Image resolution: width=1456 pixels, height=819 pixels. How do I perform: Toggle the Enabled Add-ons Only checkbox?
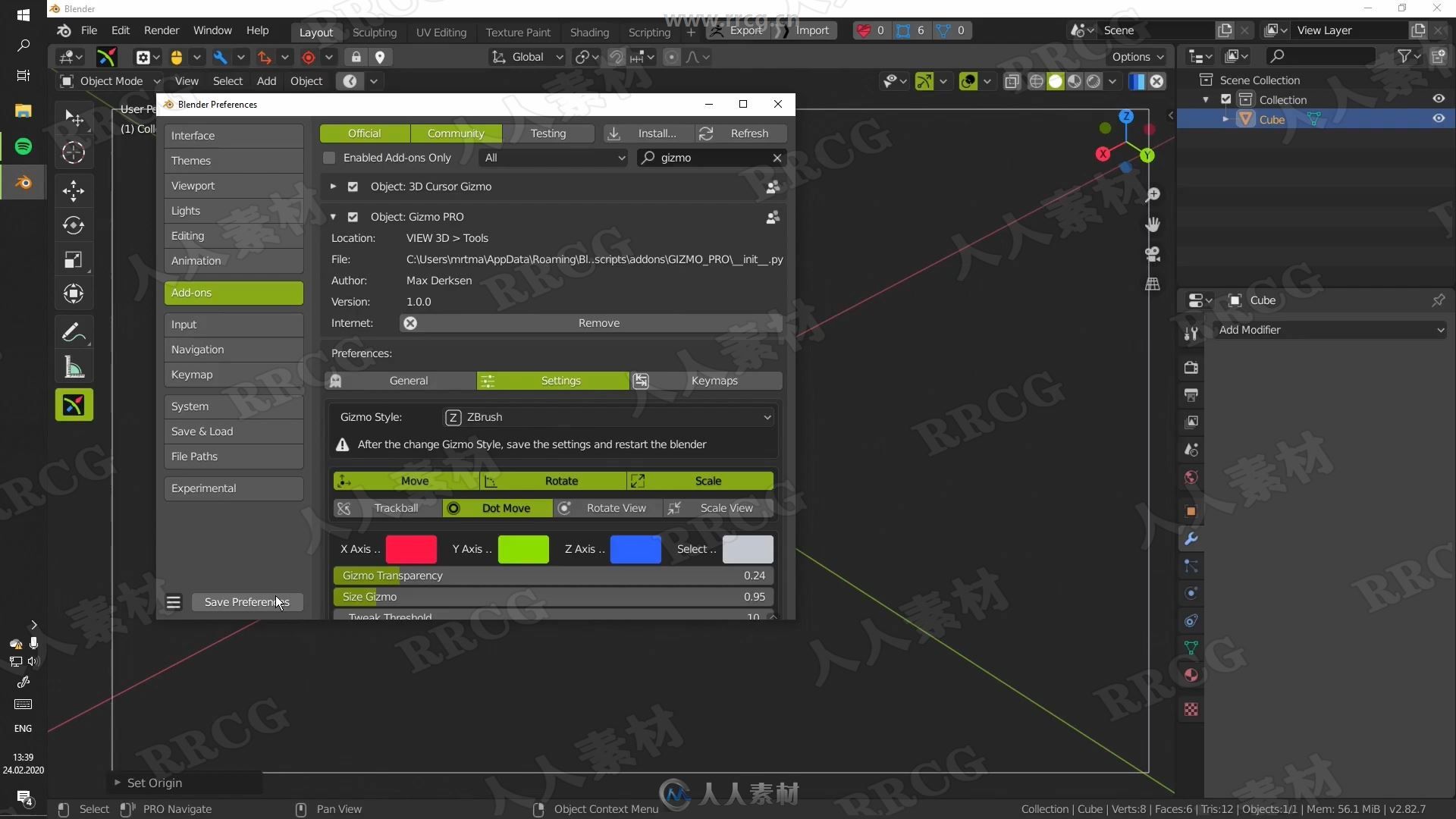329,157
